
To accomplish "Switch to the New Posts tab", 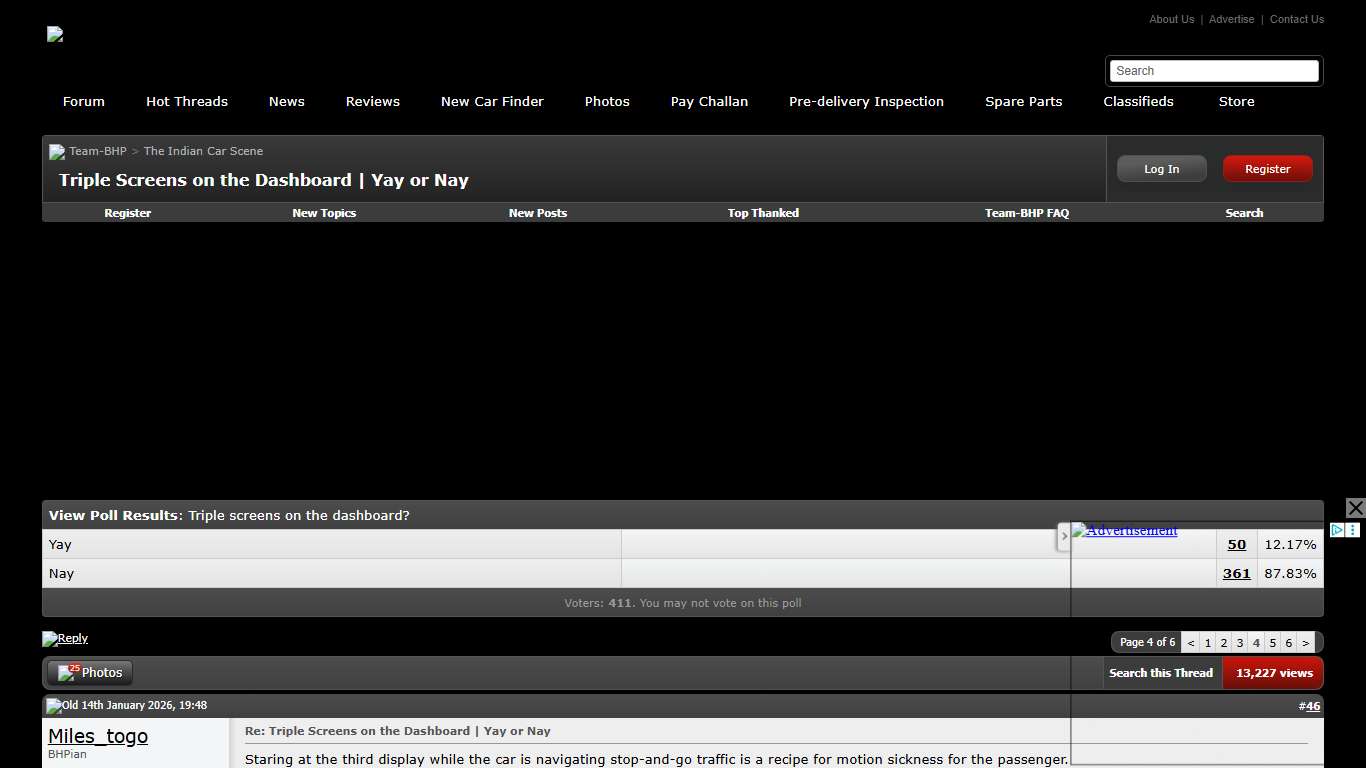I will point(538,213).
